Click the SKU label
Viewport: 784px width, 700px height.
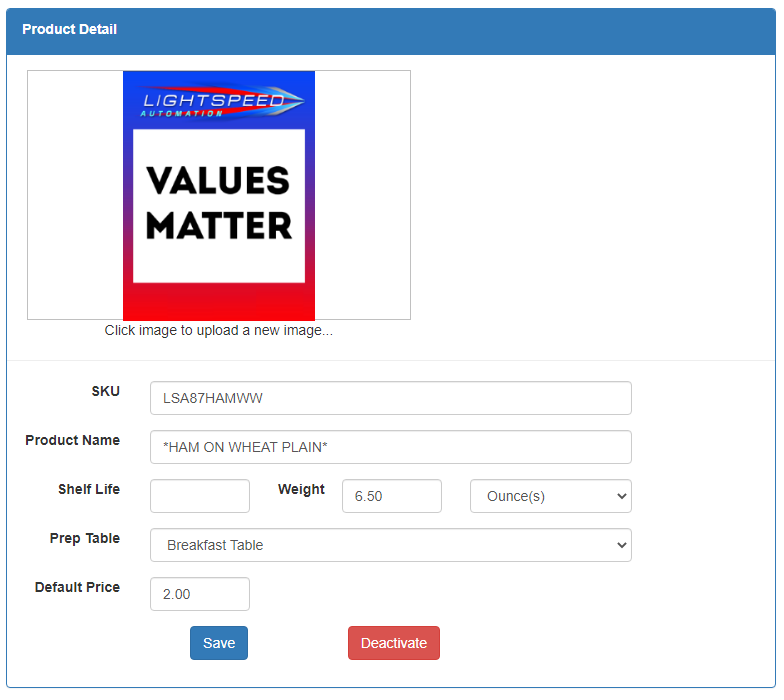coord(106,391)
